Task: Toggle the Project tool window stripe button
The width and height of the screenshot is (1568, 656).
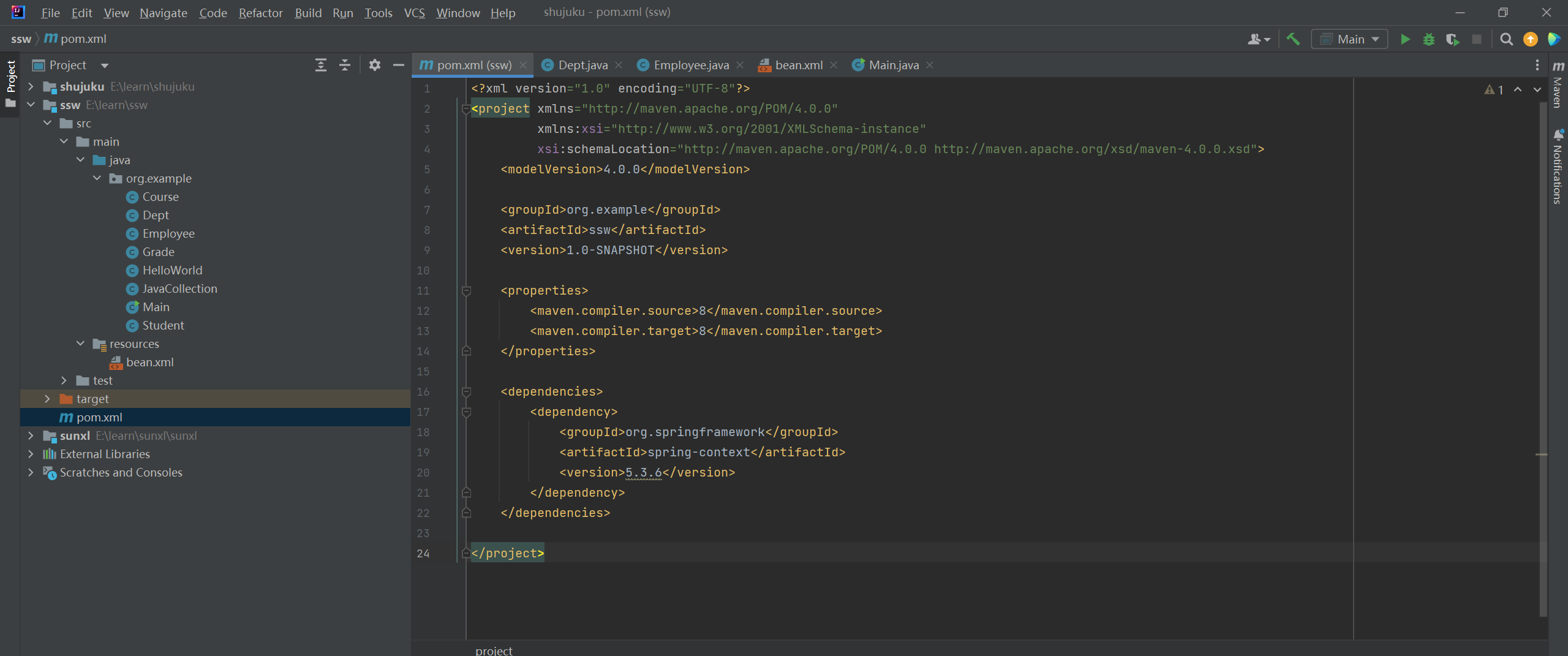Action: click(10, 77)
